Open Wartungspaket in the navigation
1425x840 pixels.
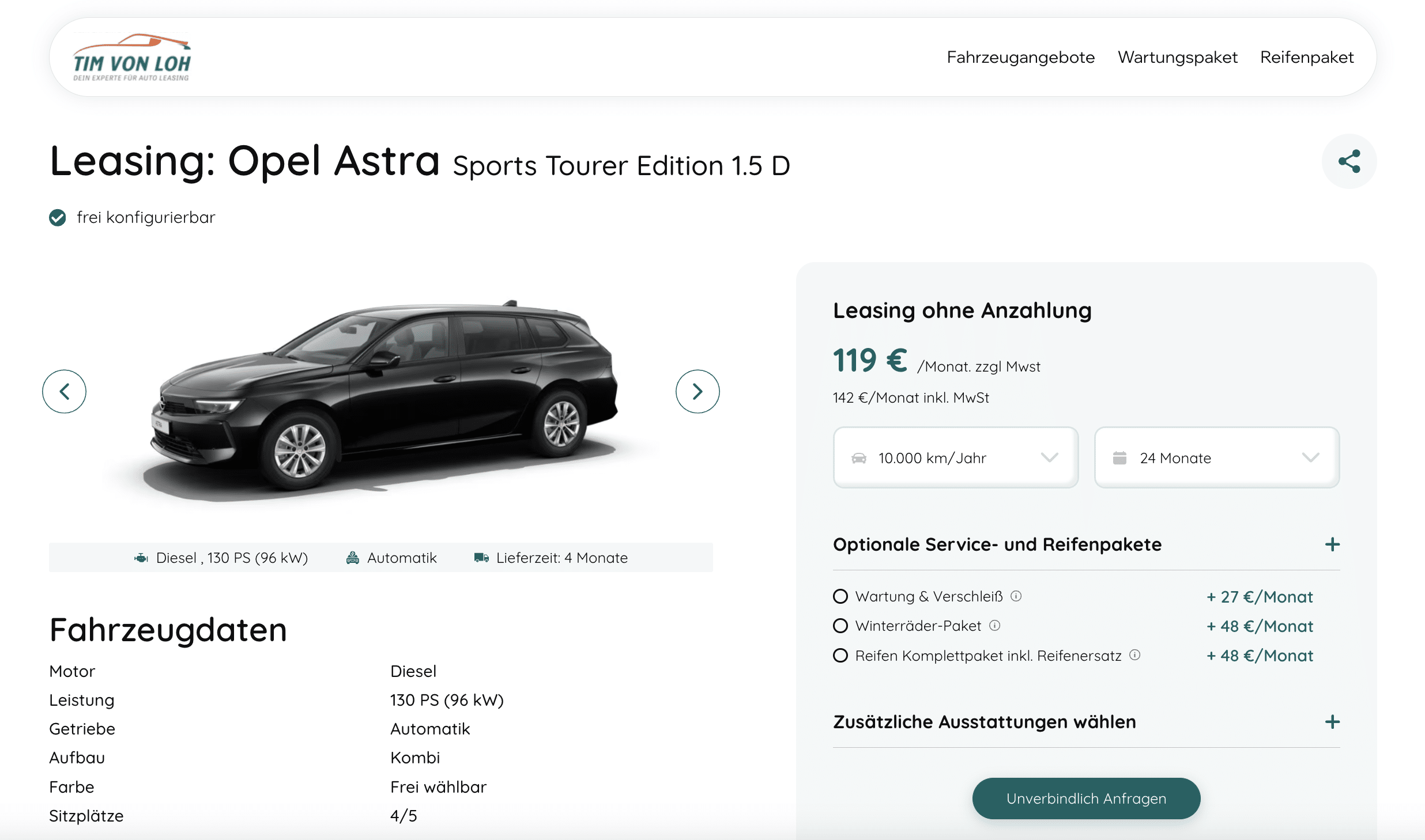[1177, 57]
